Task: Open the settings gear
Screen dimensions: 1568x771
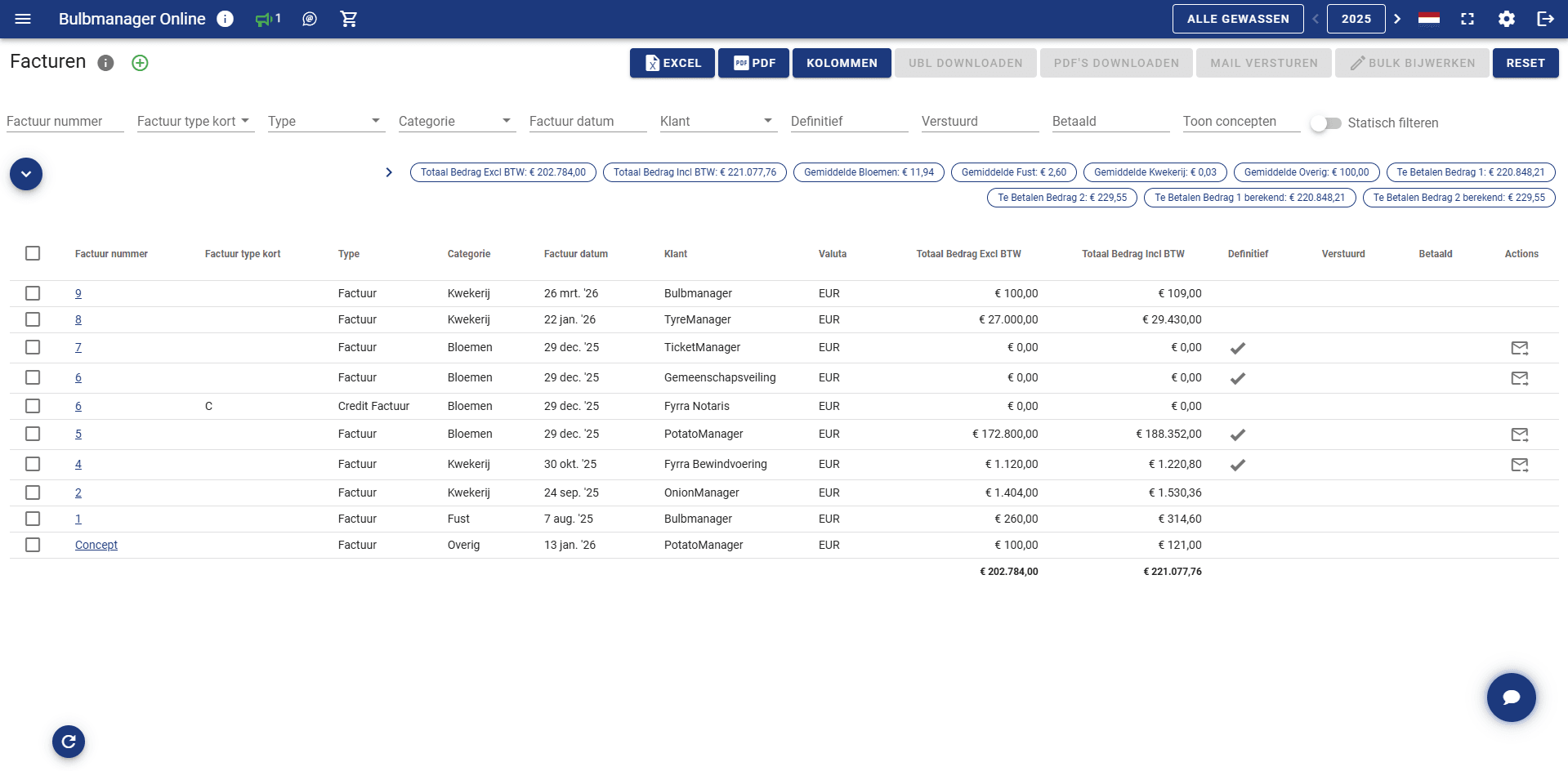Action: (1506, 19)
